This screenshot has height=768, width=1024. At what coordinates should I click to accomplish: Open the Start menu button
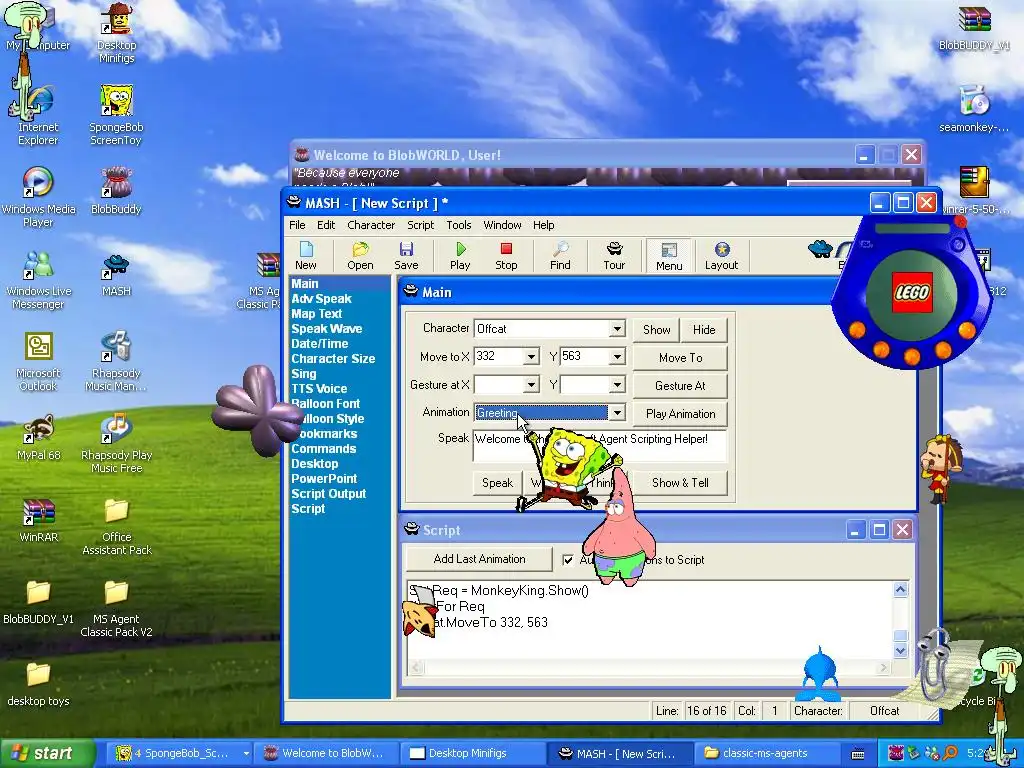46,753
